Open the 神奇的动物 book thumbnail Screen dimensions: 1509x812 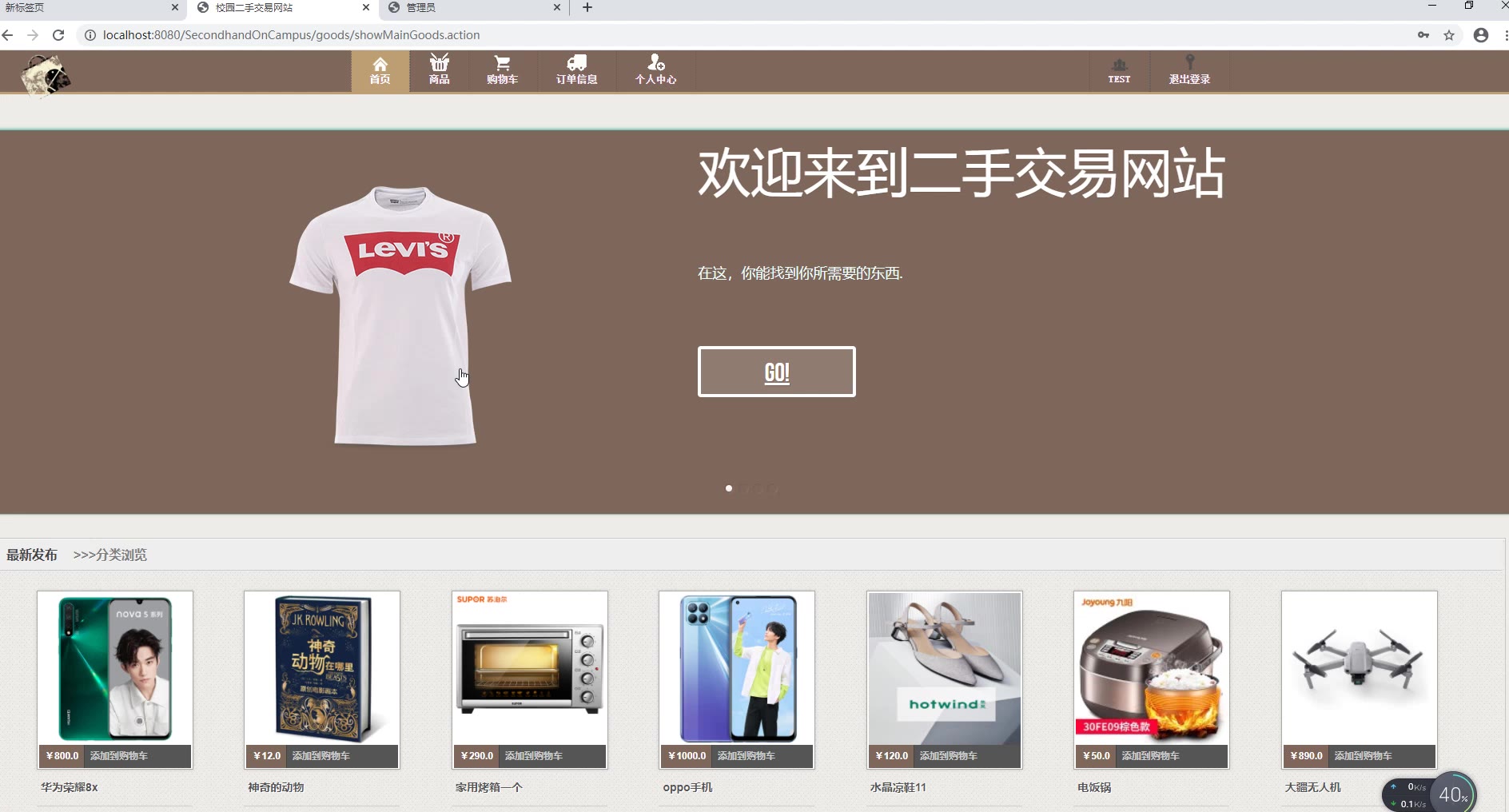click(322, 669)
